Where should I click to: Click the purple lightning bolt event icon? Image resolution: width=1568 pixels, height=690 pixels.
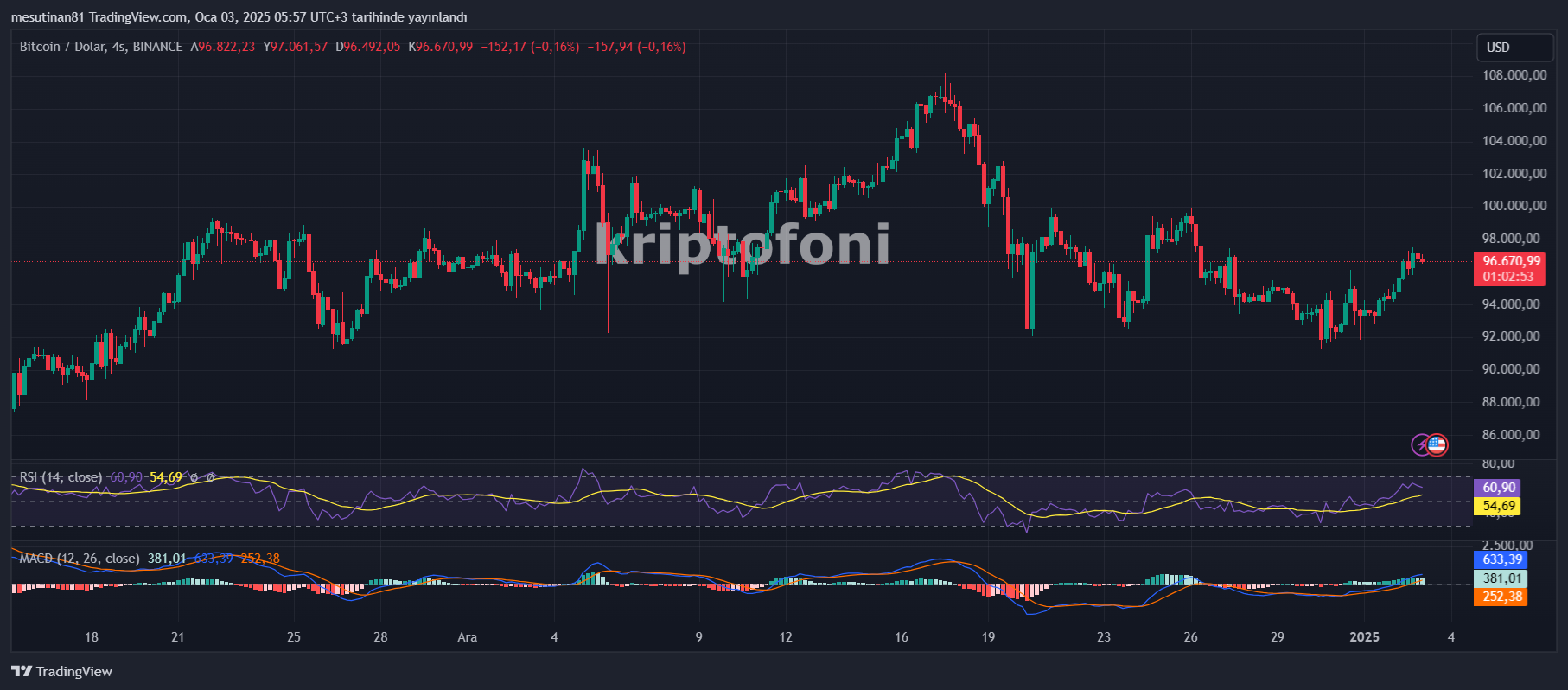1420,445
